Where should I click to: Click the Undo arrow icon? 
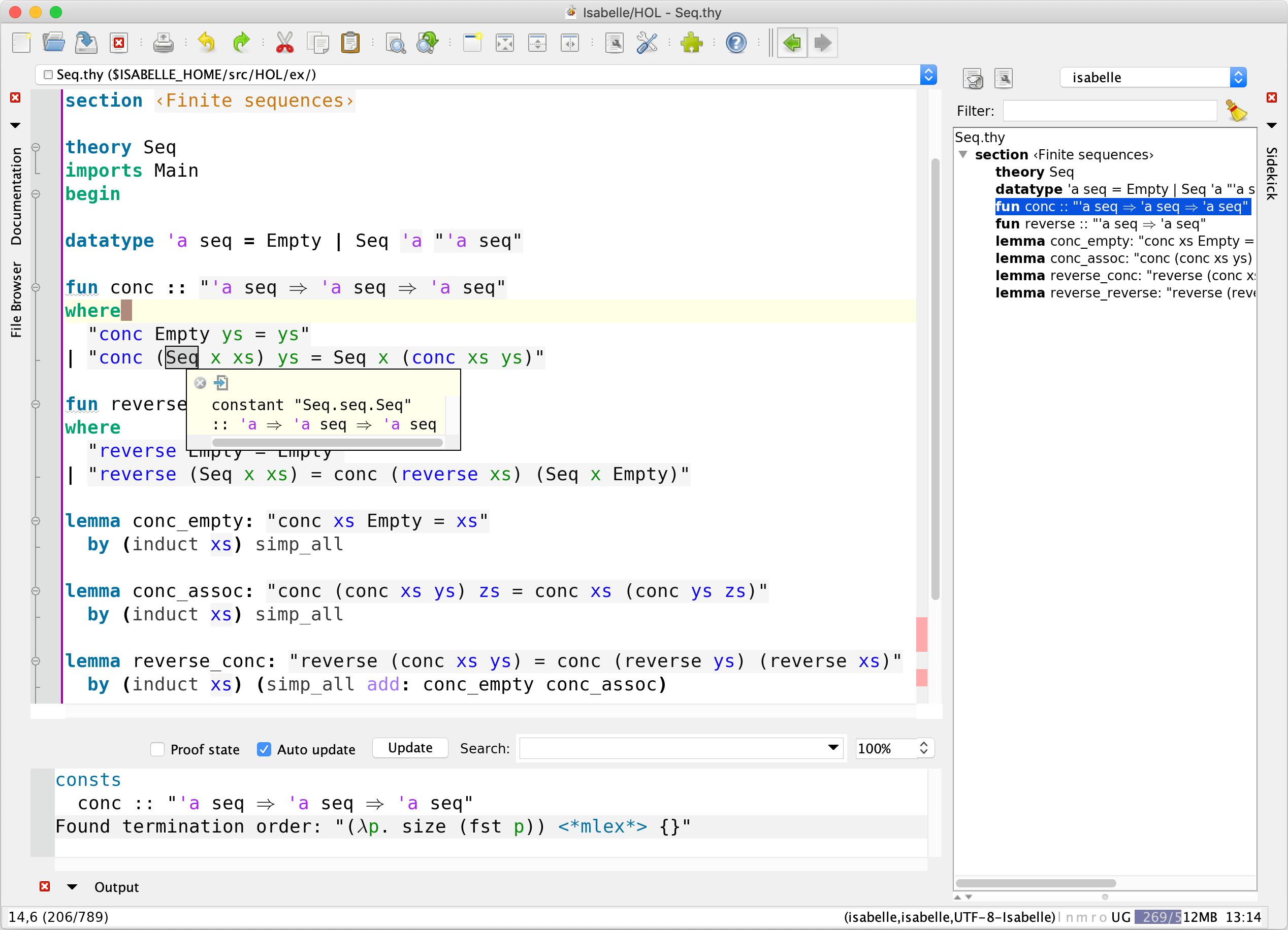coord(207,43)
